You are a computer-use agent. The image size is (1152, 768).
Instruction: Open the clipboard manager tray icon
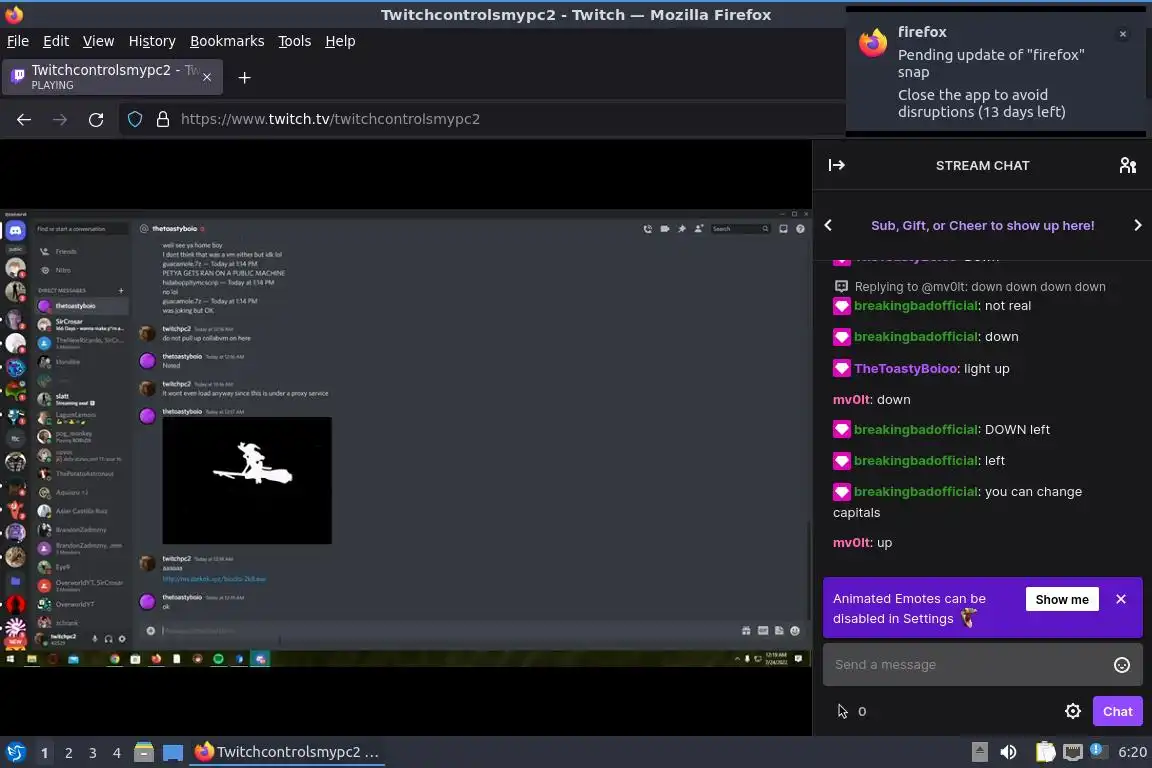(1045, 752)
